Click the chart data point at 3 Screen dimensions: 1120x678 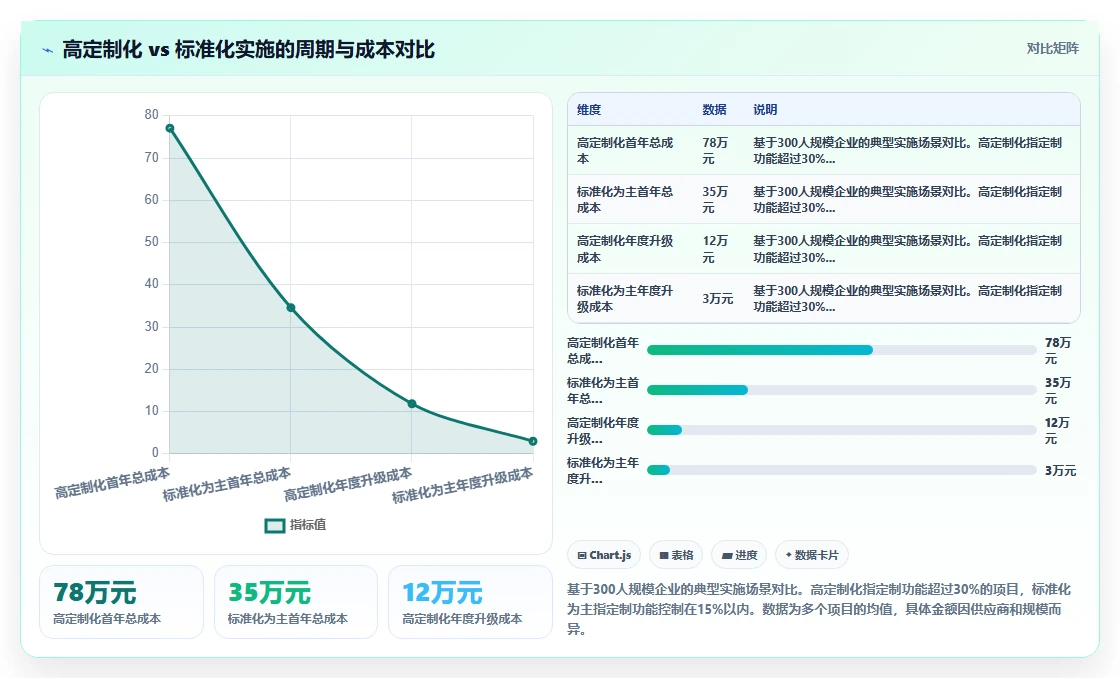point(533,441)
